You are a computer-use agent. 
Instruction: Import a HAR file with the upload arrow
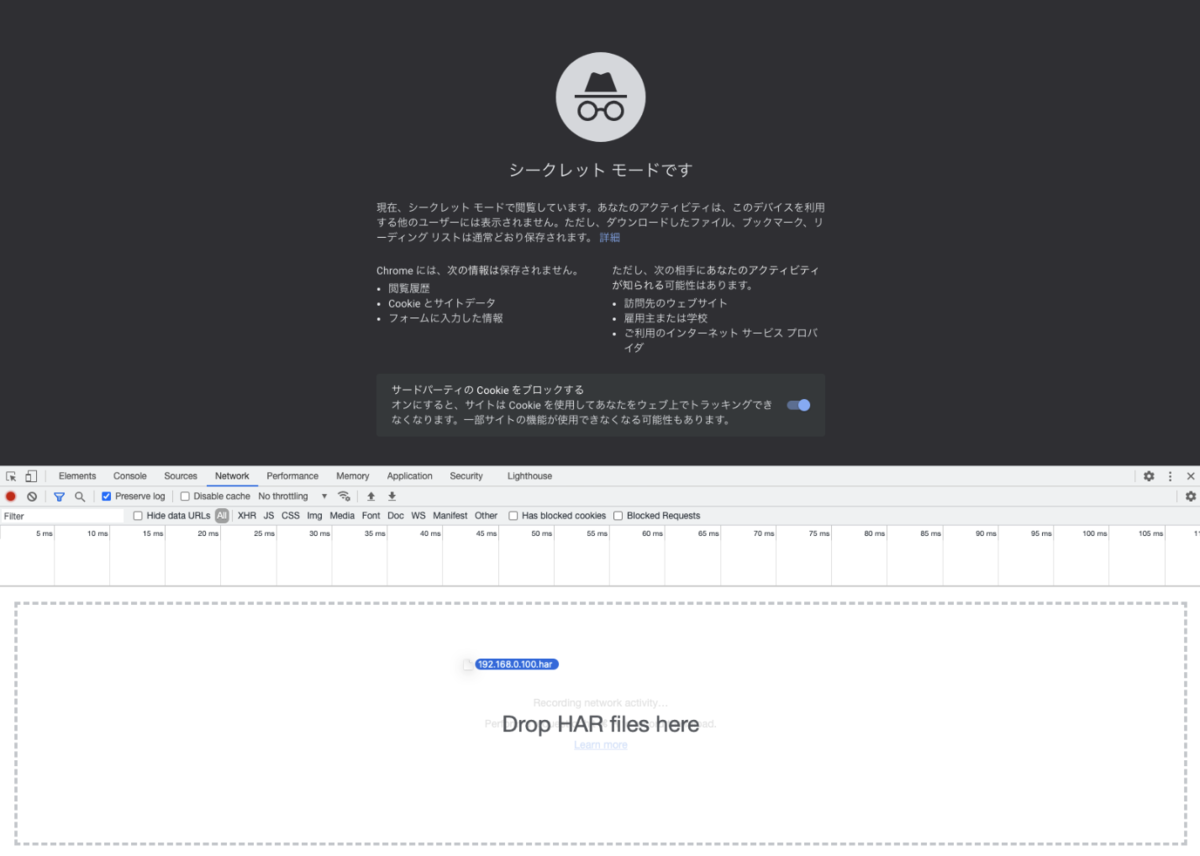[x=371, y=496]
